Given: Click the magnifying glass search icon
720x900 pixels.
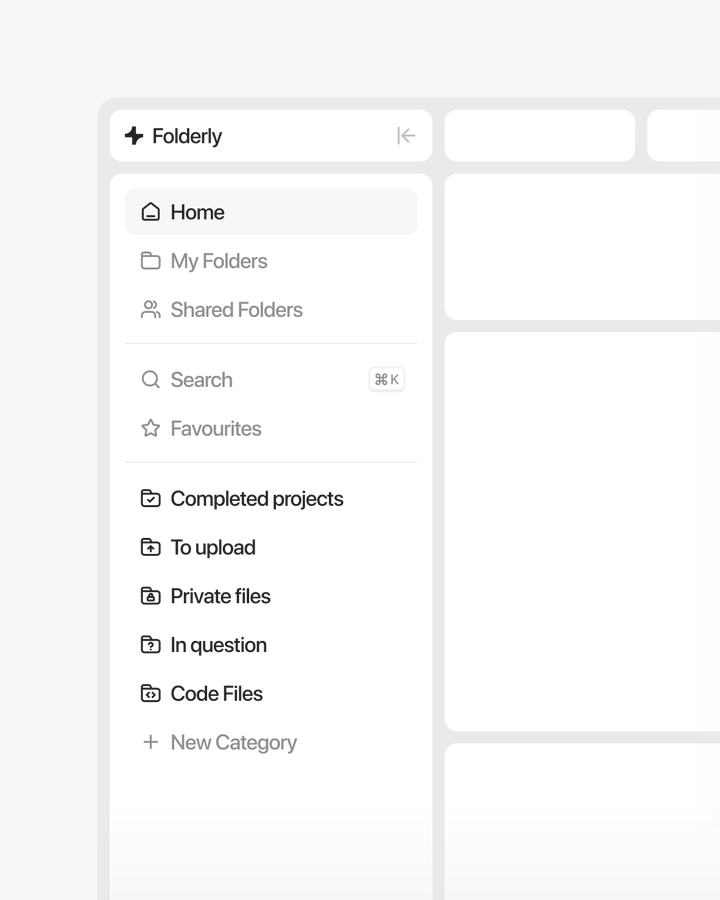Looking at the screenshot, I should pyautogui.click(x=151, y=380).
